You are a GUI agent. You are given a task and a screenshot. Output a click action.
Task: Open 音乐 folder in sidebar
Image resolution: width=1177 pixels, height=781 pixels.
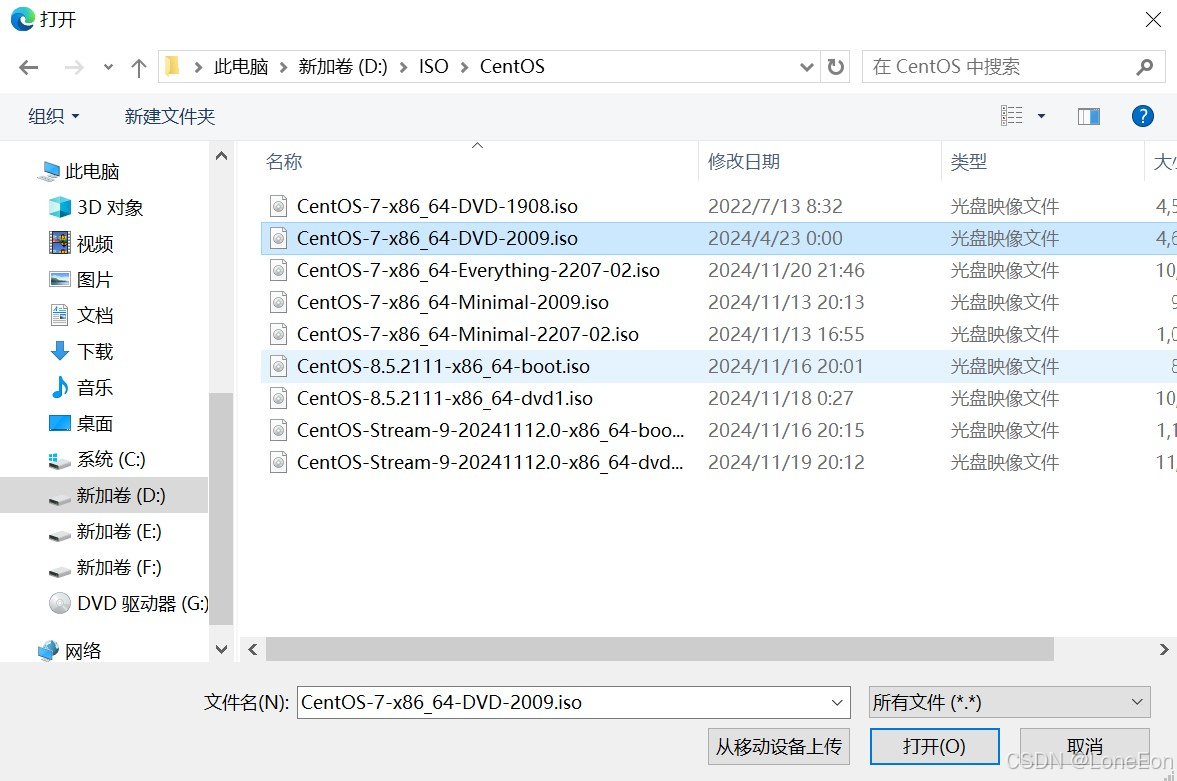(95, 387)
